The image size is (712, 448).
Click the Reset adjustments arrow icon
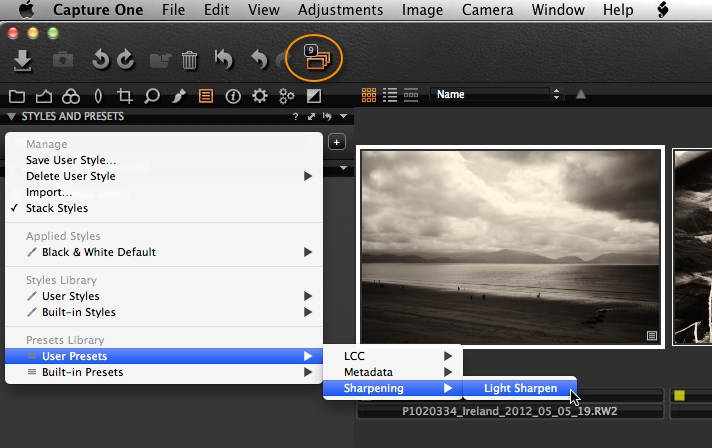pos(223,59)
